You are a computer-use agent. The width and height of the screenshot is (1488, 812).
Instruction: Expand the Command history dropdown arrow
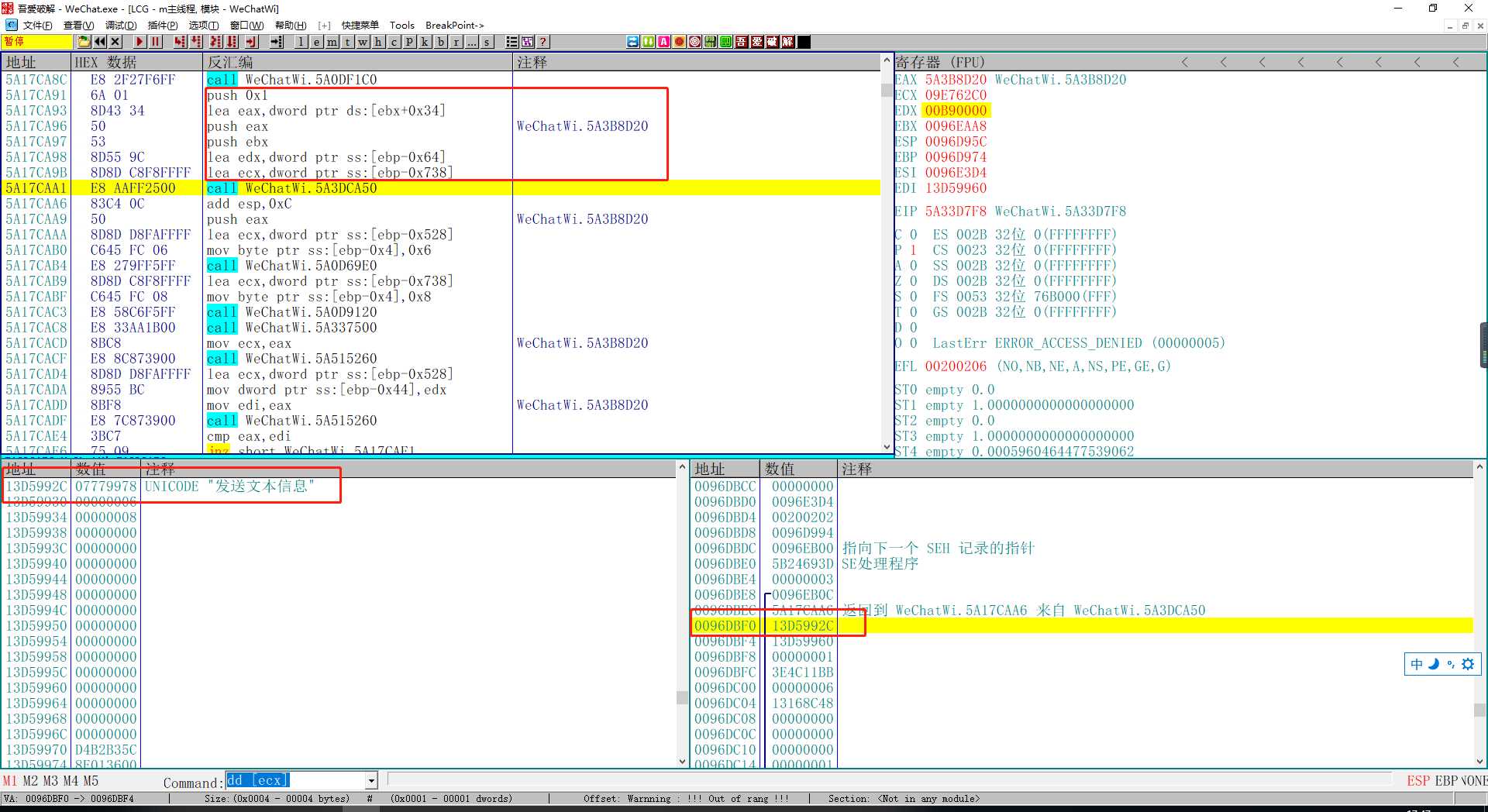pyautogui.click(x=372, y=781)
